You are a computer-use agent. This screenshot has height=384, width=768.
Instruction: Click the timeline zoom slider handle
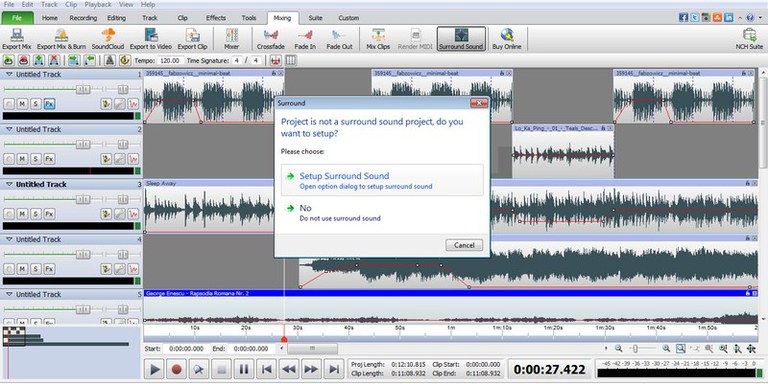point(635,348)
